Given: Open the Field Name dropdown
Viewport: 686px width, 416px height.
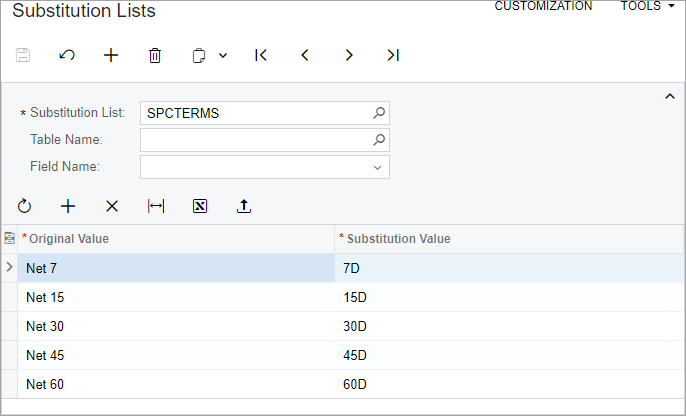Looking at the screenshot, I should click(377, 168).
